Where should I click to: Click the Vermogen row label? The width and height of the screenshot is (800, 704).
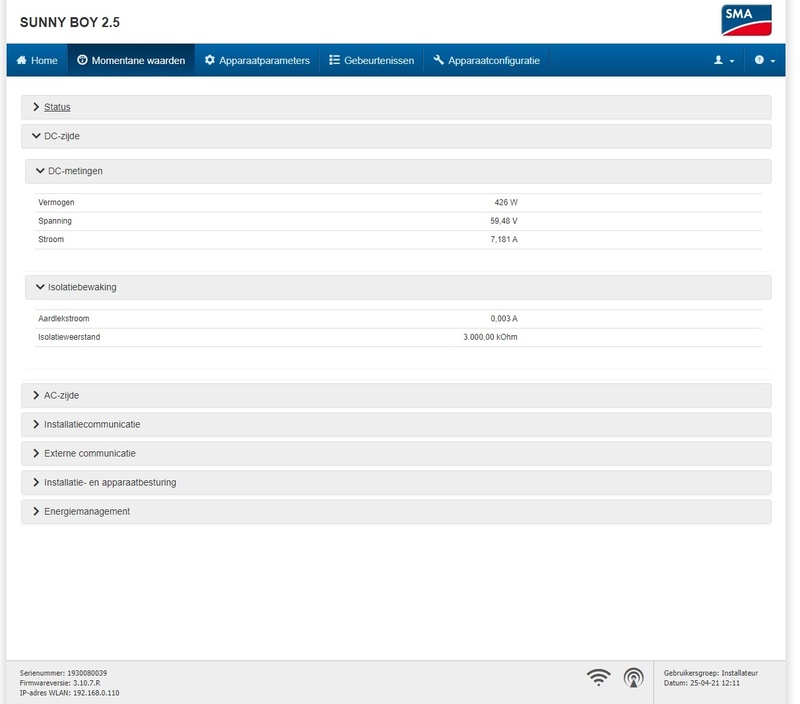click(56, 203)
